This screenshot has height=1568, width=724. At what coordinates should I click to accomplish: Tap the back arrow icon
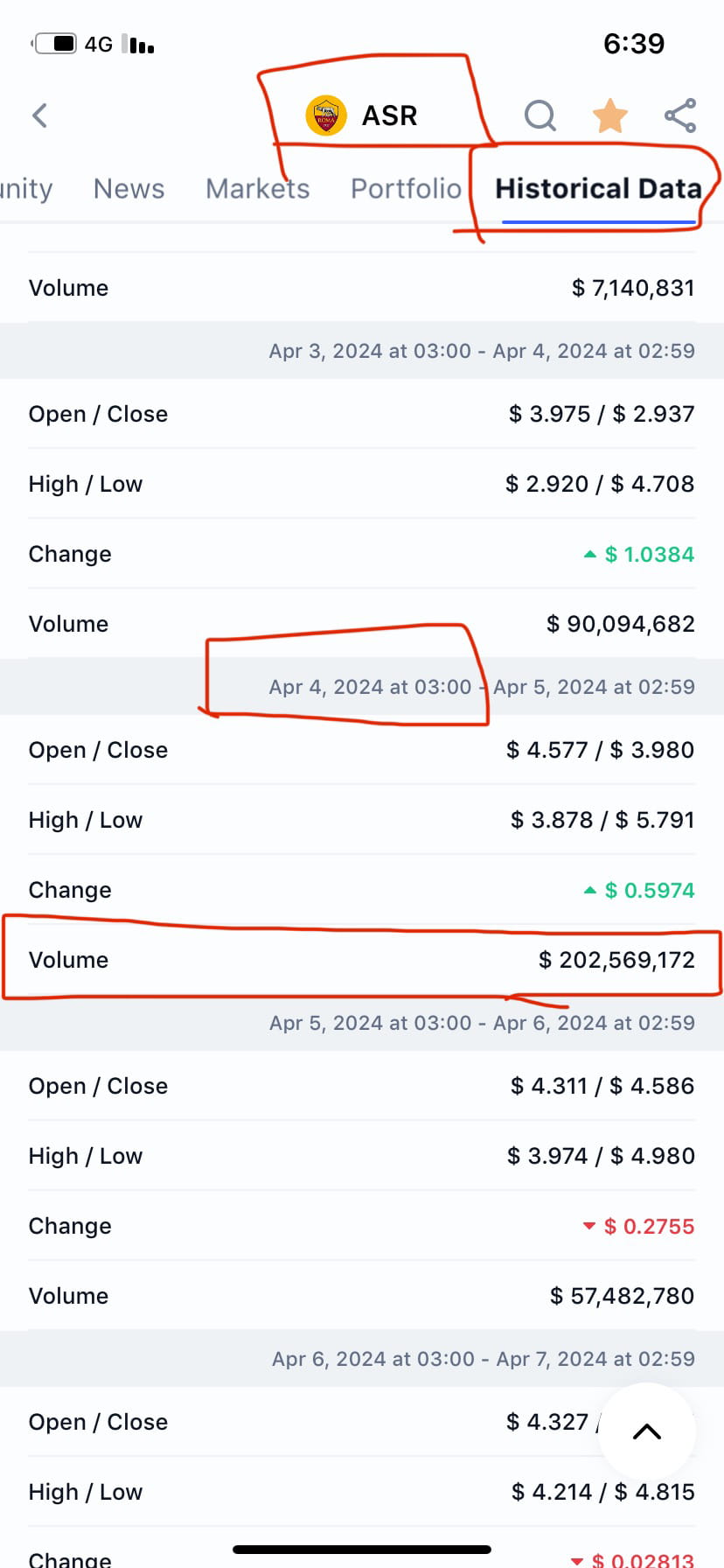(40, 115)
